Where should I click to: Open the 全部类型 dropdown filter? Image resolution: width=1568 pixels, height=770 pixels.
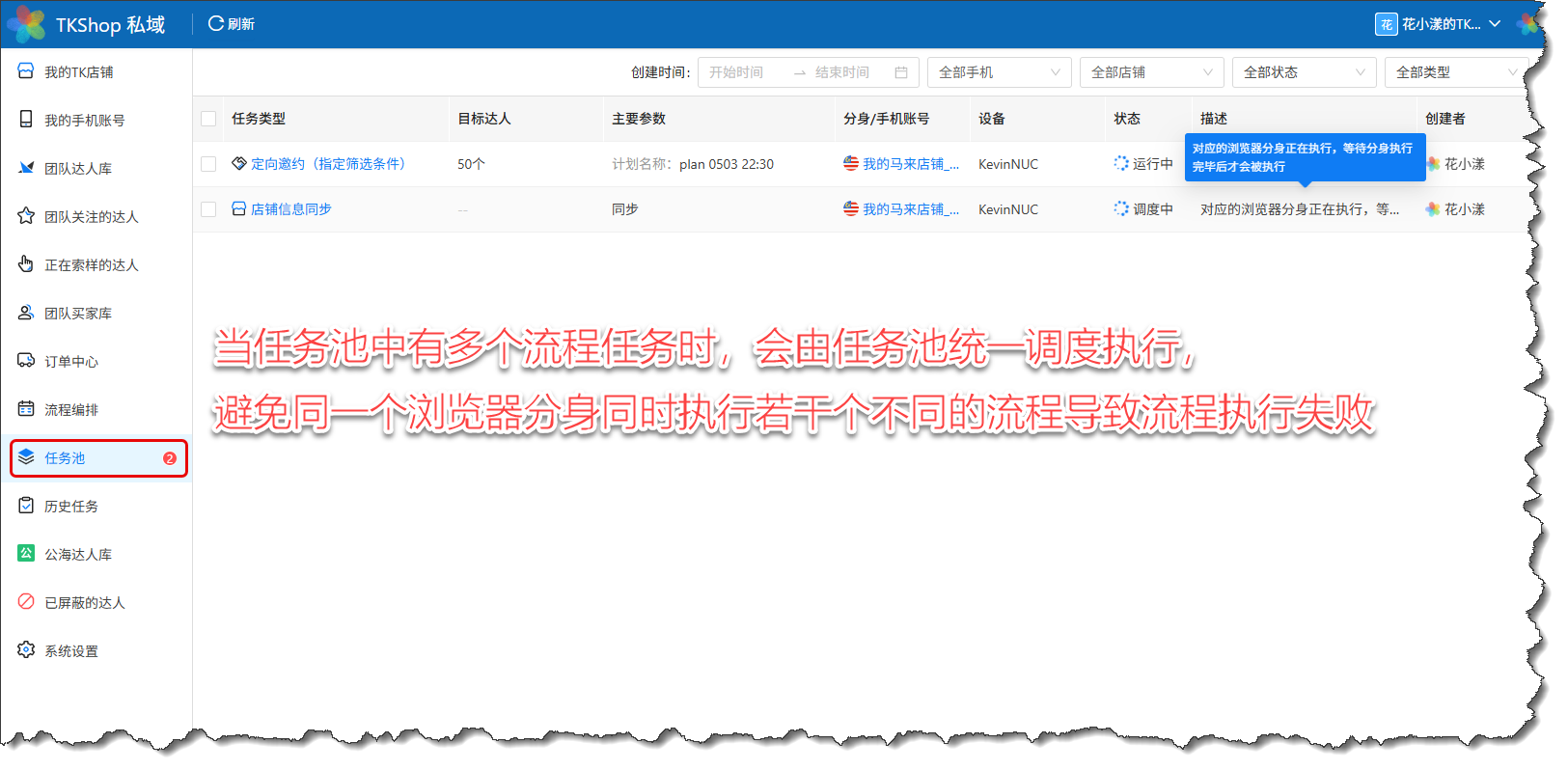[x=1457, y=72]
